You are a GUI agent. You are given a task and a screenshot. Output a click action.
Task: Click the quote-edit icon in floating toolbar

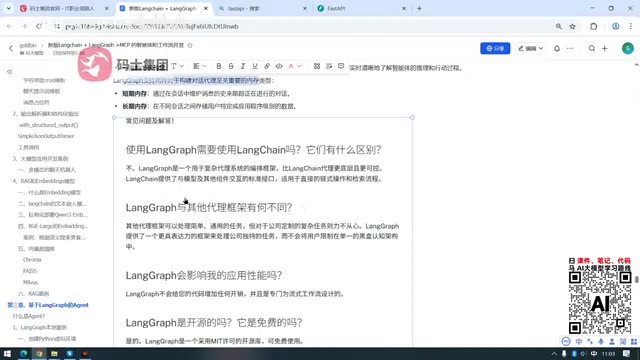point(329,66)
